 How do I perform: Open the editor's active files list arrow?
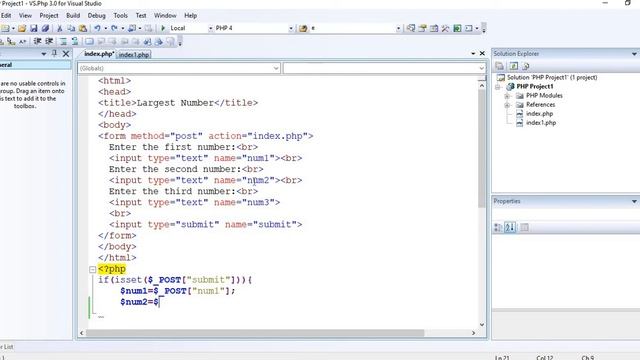(473, 53)
